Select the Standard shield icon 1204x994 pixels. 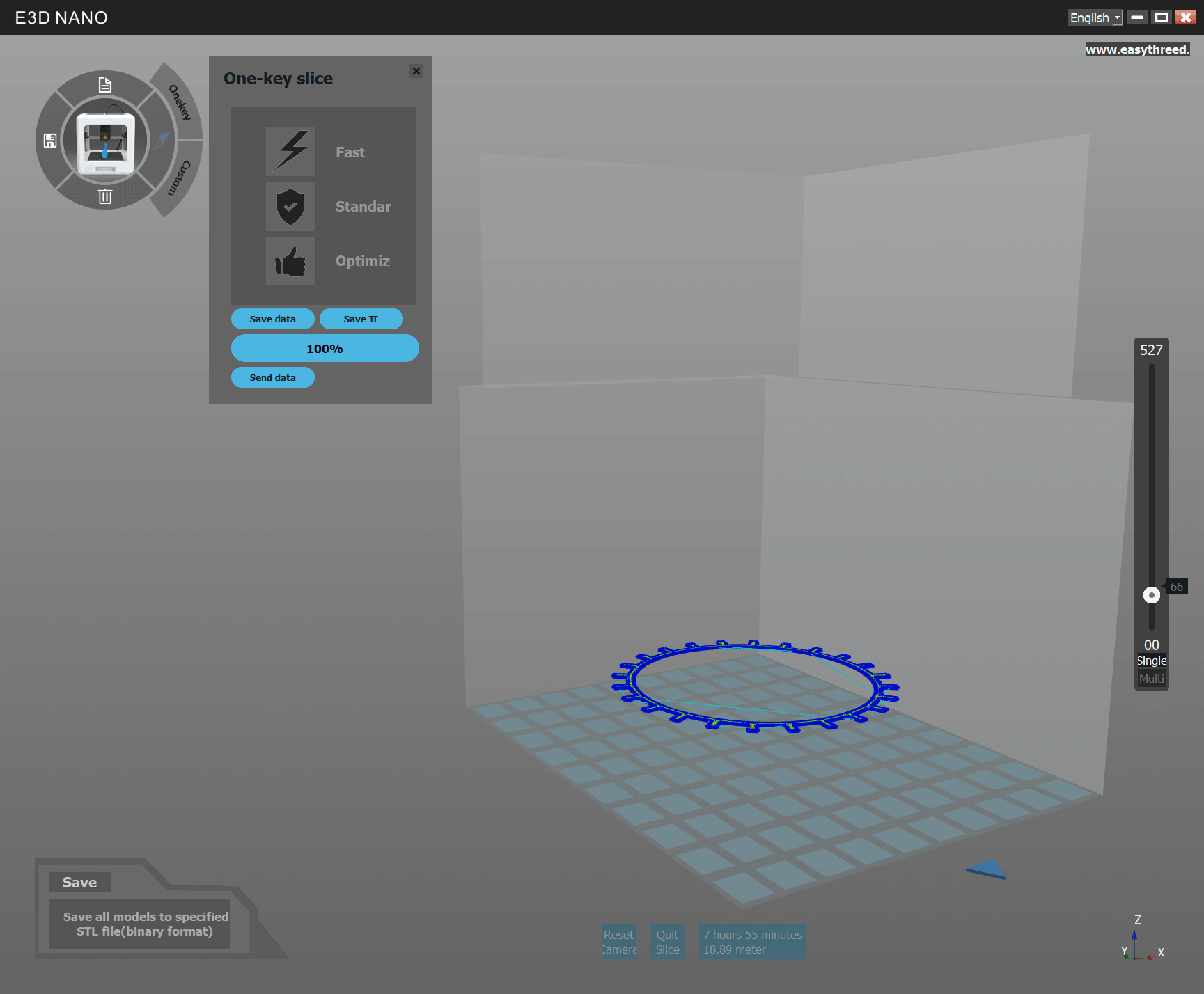290,207
